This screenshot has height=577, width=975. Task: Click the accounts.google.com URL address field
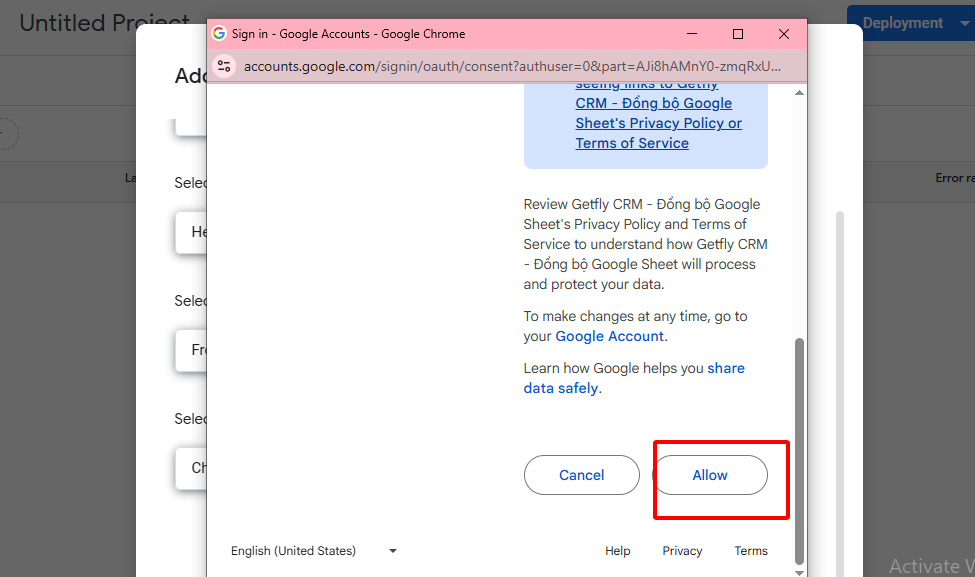click(x=510, y=66)
